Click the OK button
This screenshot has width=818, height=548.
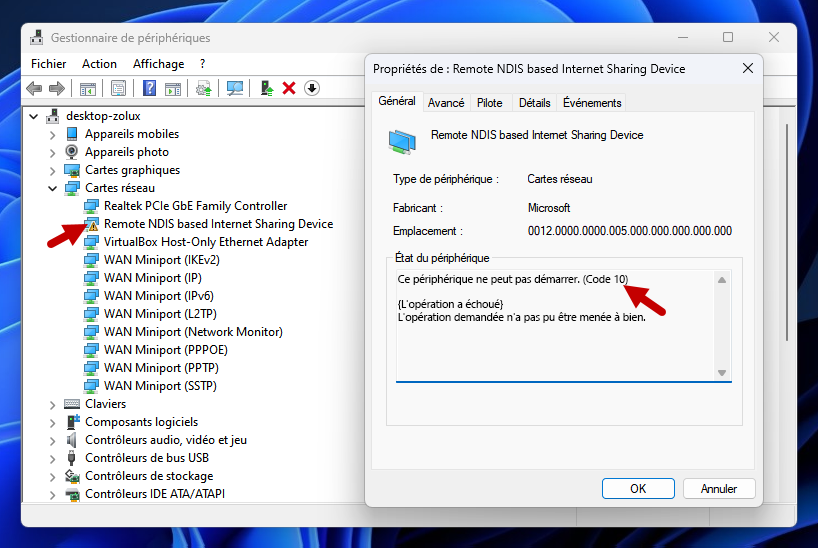coord(638,489)
